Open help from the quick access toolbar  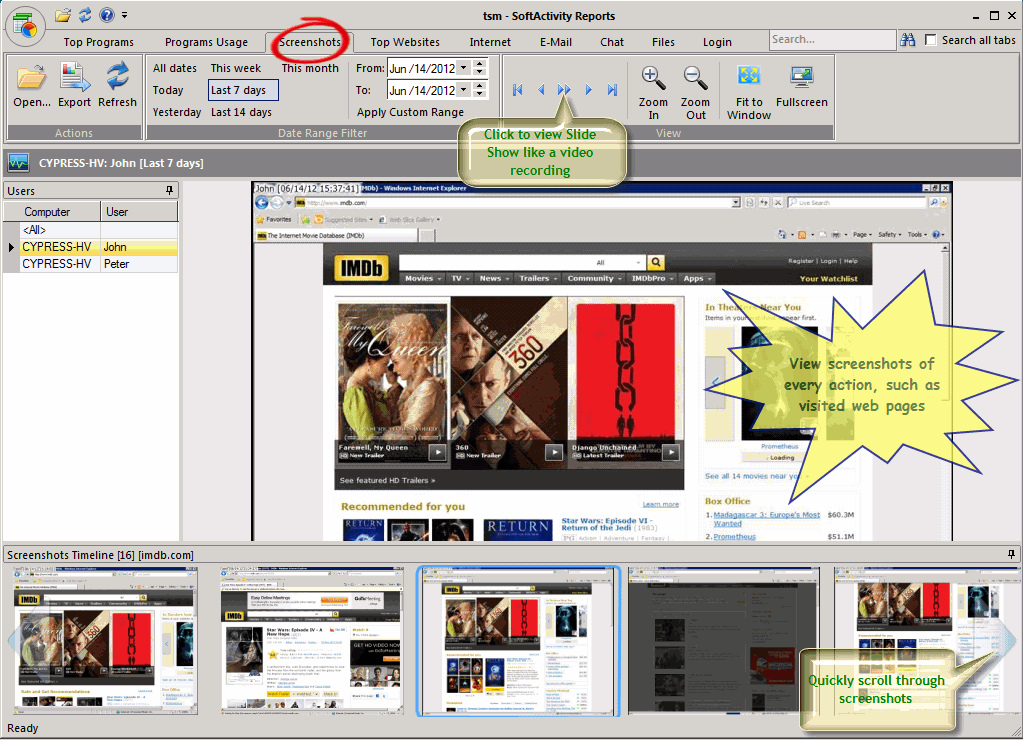[x=107, y=15]
